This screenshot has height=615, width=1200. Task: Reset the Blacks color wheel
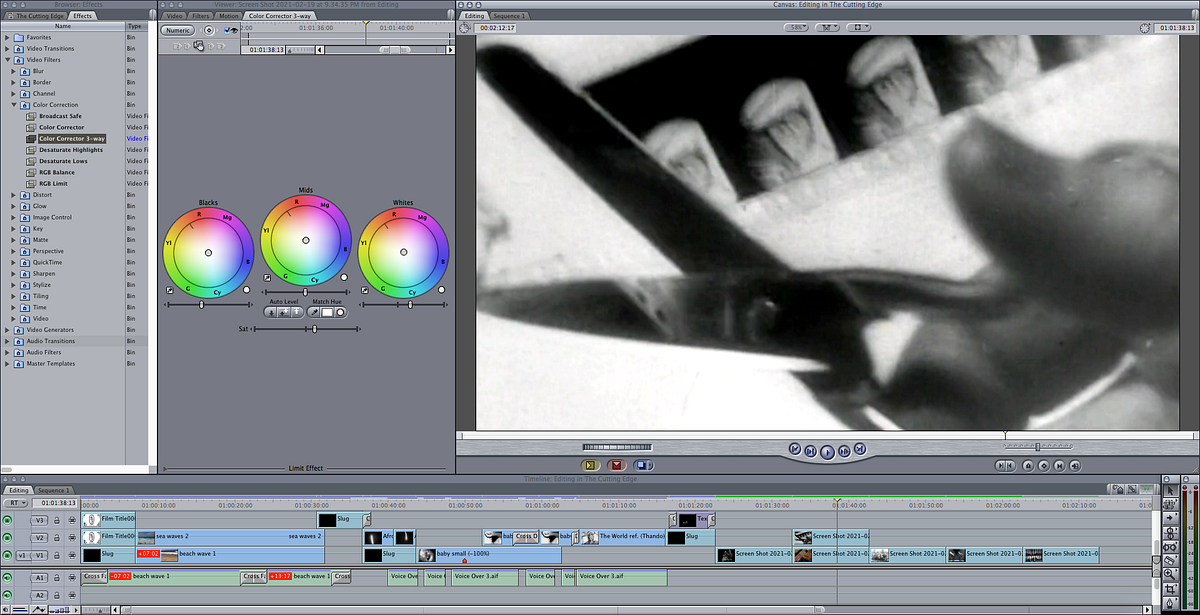coord(246,290)
